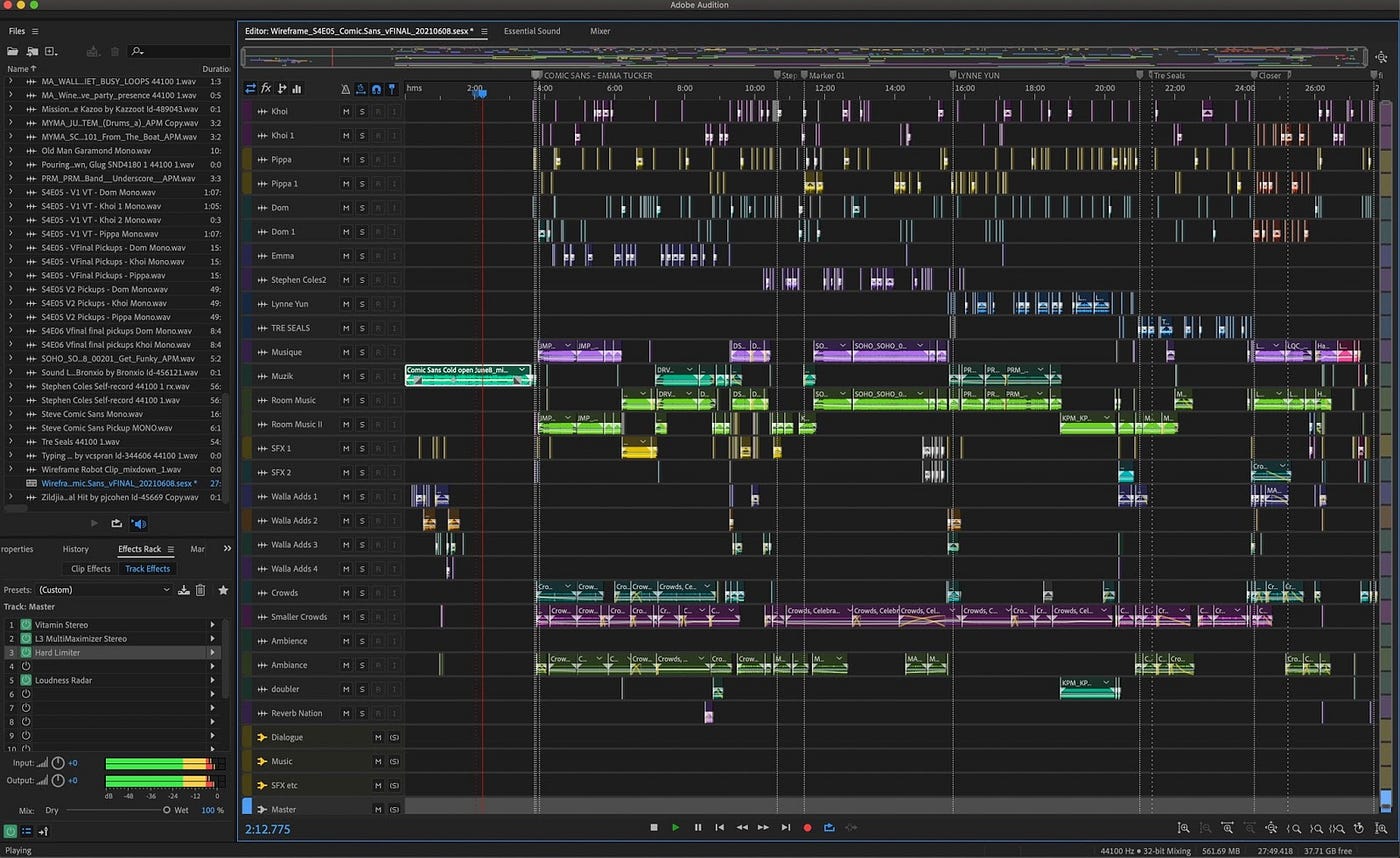Open L3 MultiMaximizer Stereo slot arrow menu
Image resolution: width=1400 pixels, height=858 pixels.
[x=212, y=639]
